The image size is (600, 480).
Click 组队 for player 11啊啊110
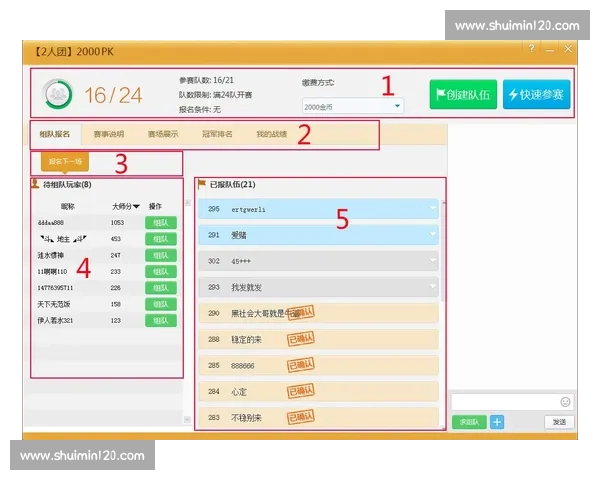point(161,271)
